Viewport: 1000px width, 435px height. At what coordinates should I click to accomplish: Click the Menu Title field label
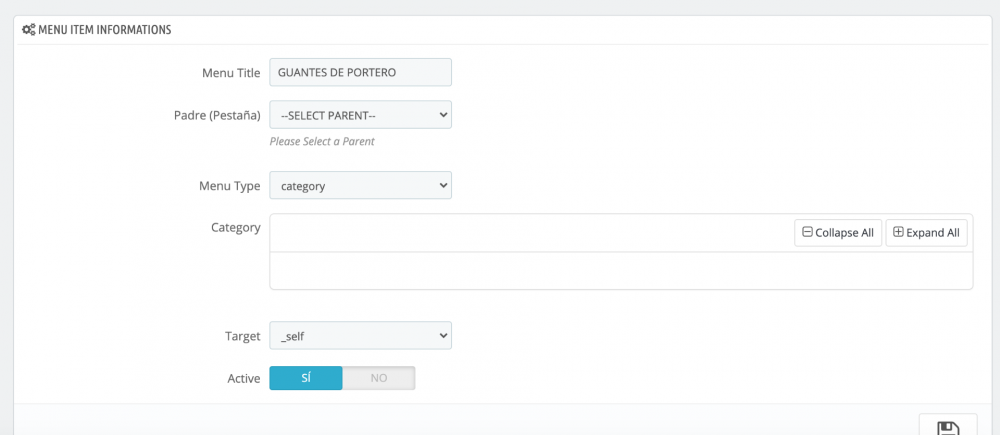point(231,73)
